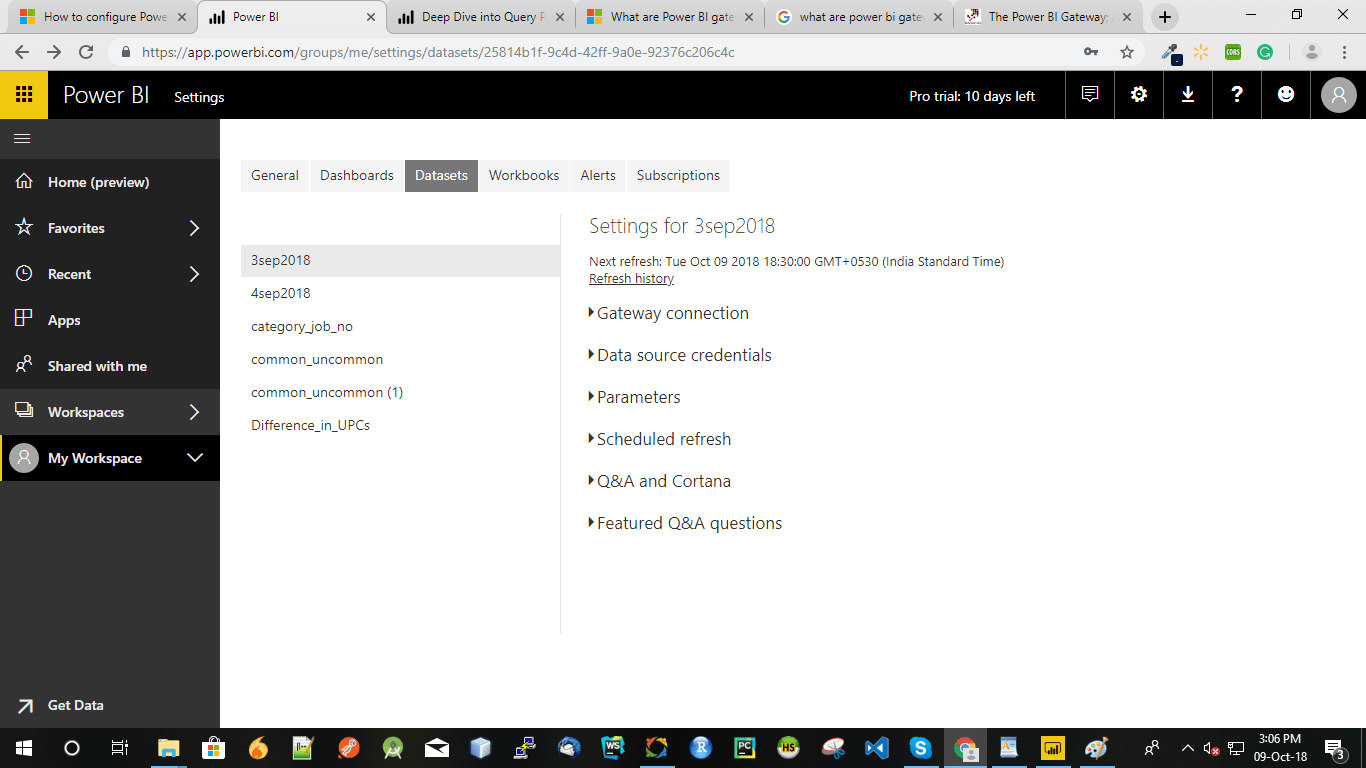
Task: Open PyCharm from the taskbar
Action: (744, 747)
